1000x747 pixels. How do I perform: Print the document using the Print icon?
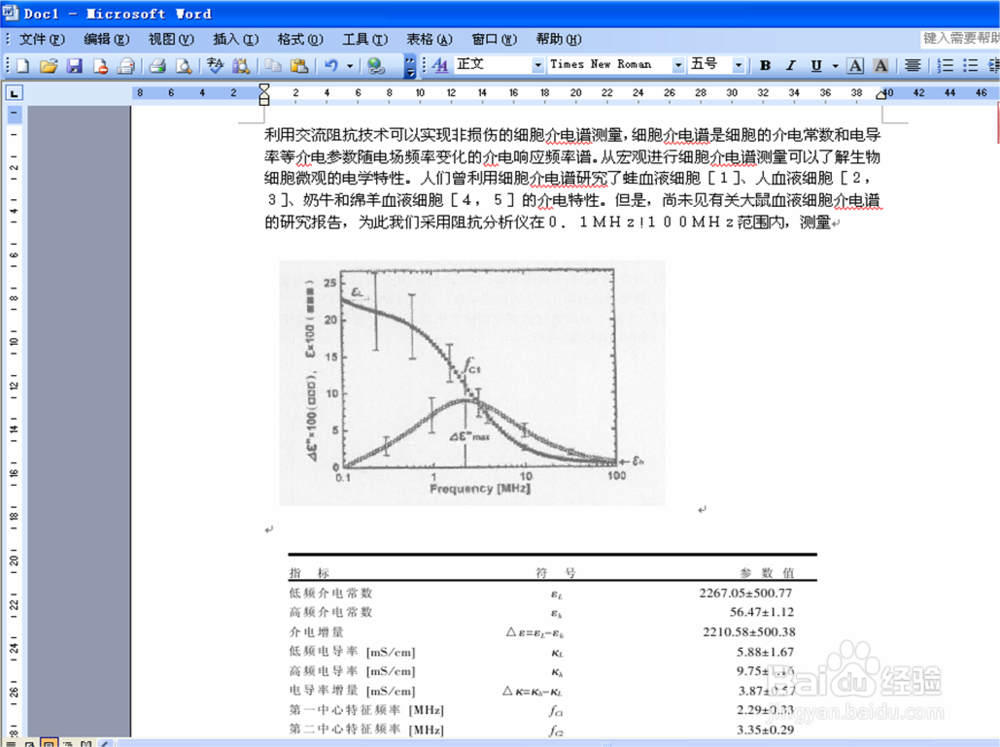[158, 65]
